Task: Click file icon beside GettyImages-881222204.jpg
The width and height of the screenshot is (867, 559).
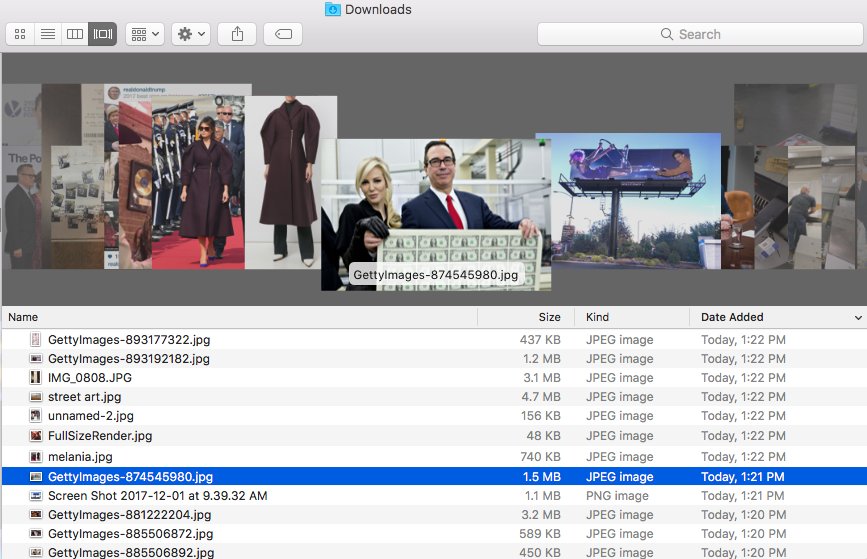Action: tap(36, 515)
